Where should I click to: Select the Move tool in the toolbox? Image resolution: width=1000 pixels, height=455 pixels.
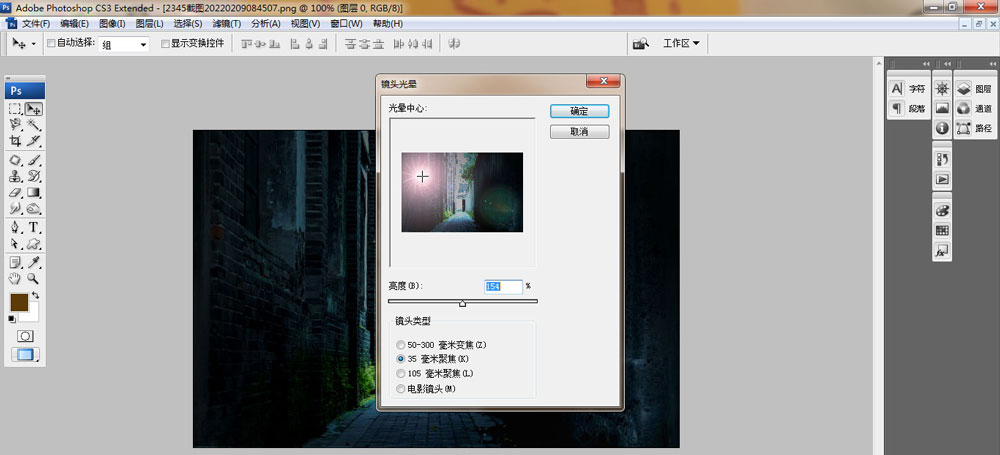tap(34, 109)
